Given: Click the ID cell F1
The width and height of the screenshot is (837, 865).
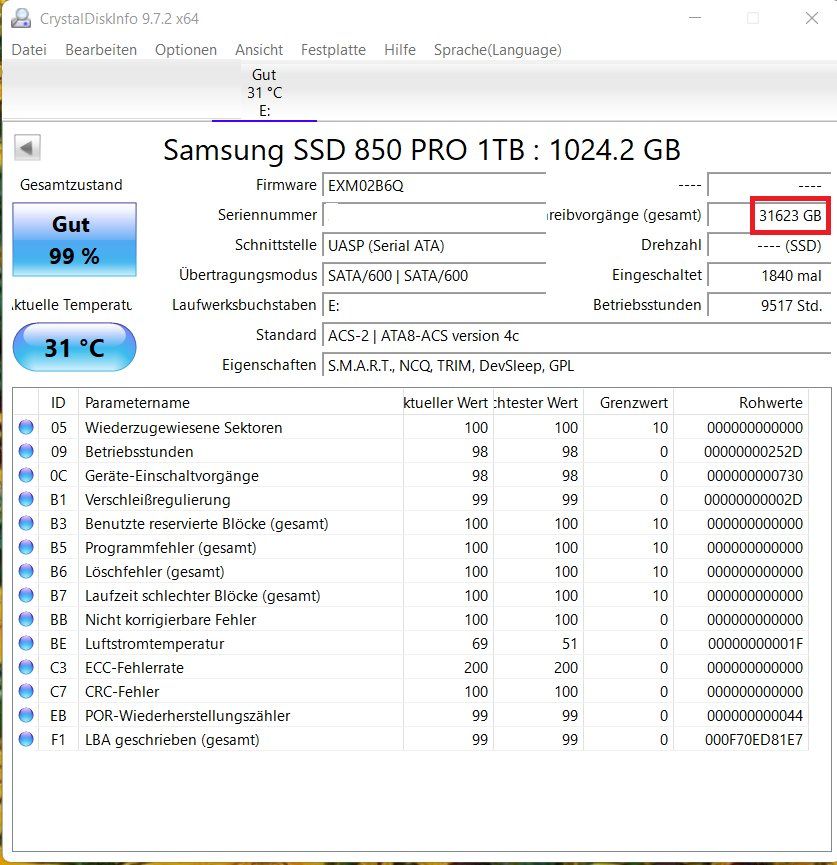Looking at the screenshot, I should point(58,740).
